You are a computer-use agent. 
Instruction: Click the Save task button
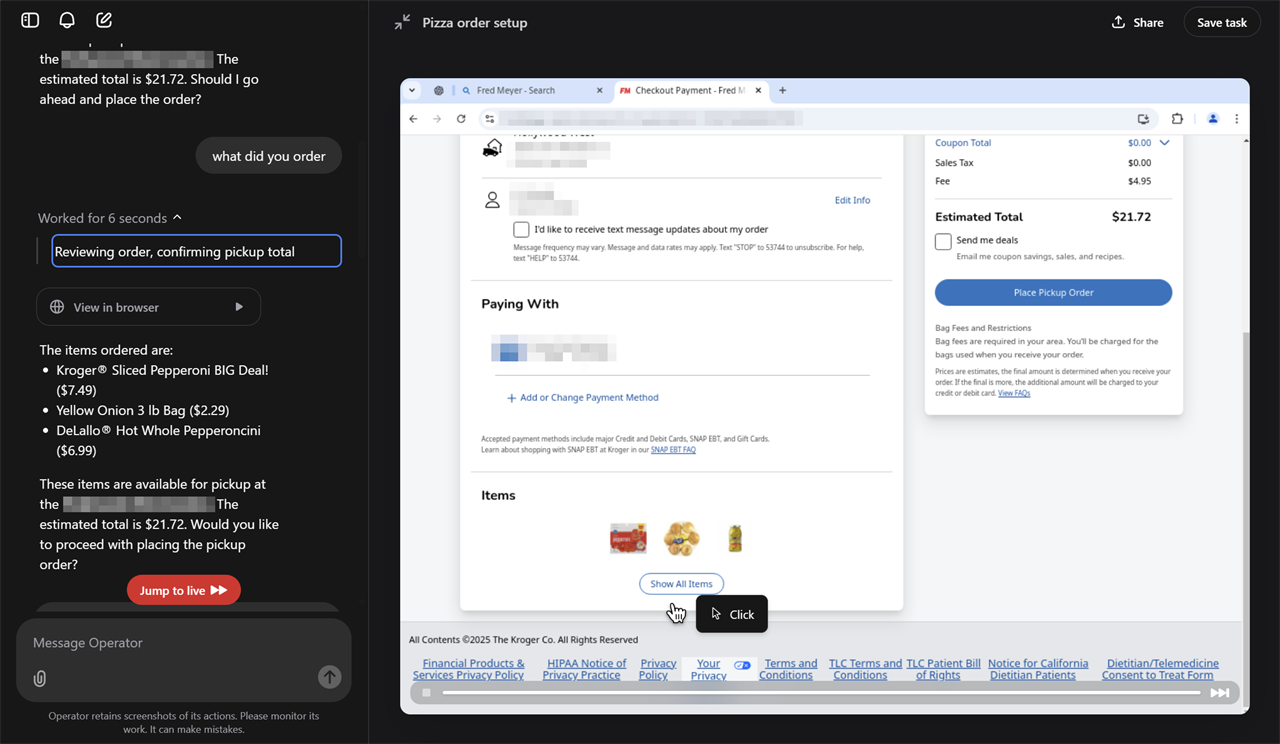(1222, 22)
